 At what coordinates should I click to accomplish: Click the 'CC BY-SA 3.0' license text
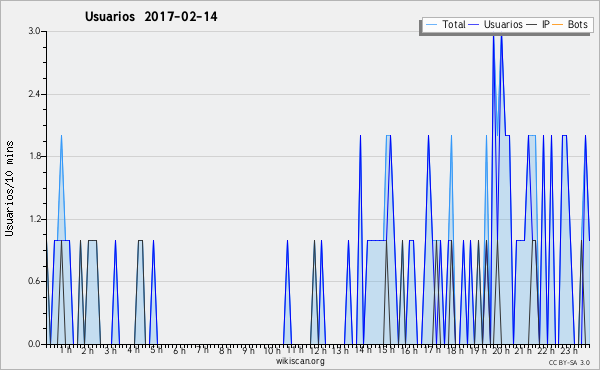(x=569, y=362)
